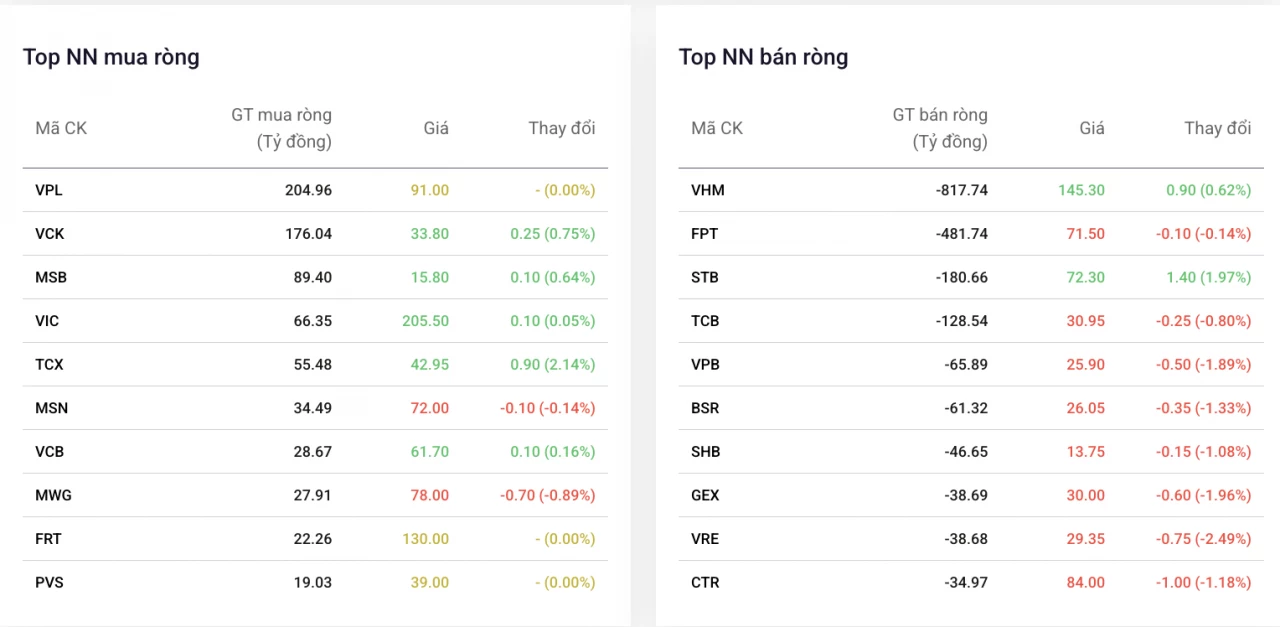Click change value -0.70 (-0.89%)
Screen dimensions: 1280x627
click(546, 495)
